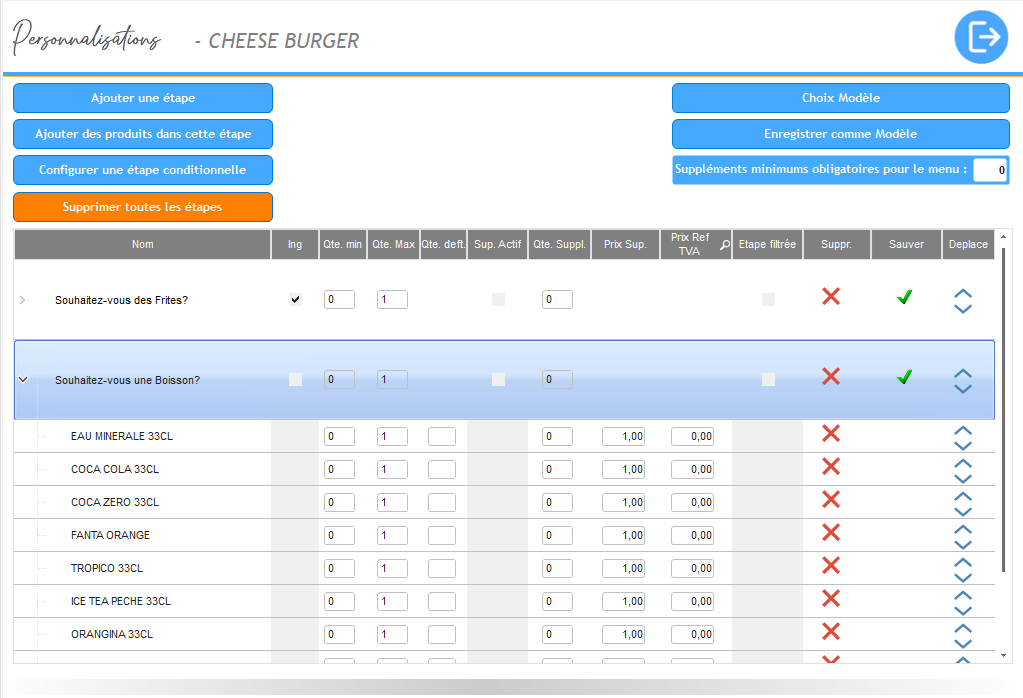The width and height of the screenshot is (1023, 698).
Task: Collapse the Souhaitez-vous une Boisson step
Action: tap(23, 380)
